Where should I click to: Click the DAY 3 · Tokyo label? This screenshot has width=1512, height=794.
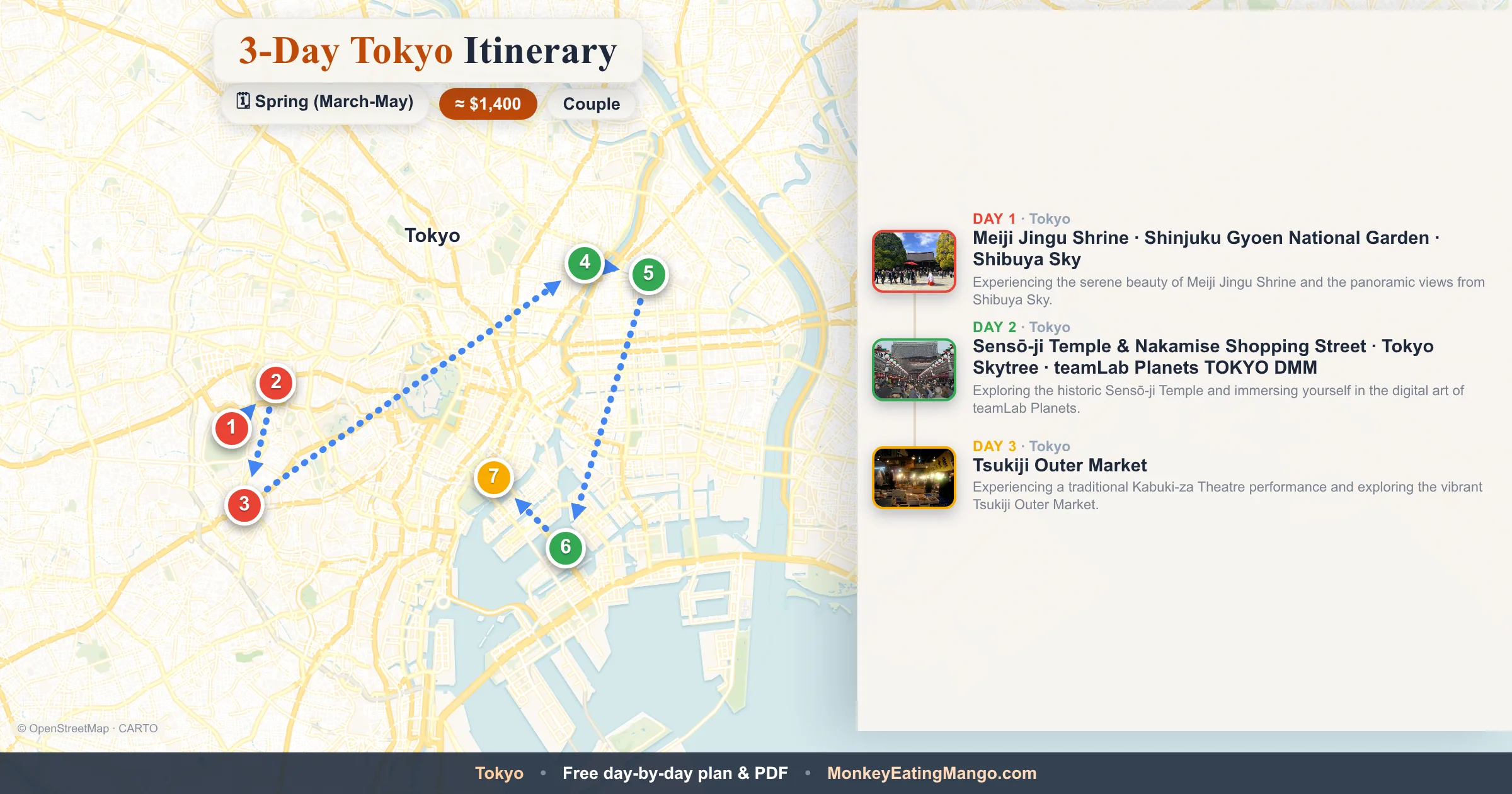pyautogui.click(x=1021, y=446)
